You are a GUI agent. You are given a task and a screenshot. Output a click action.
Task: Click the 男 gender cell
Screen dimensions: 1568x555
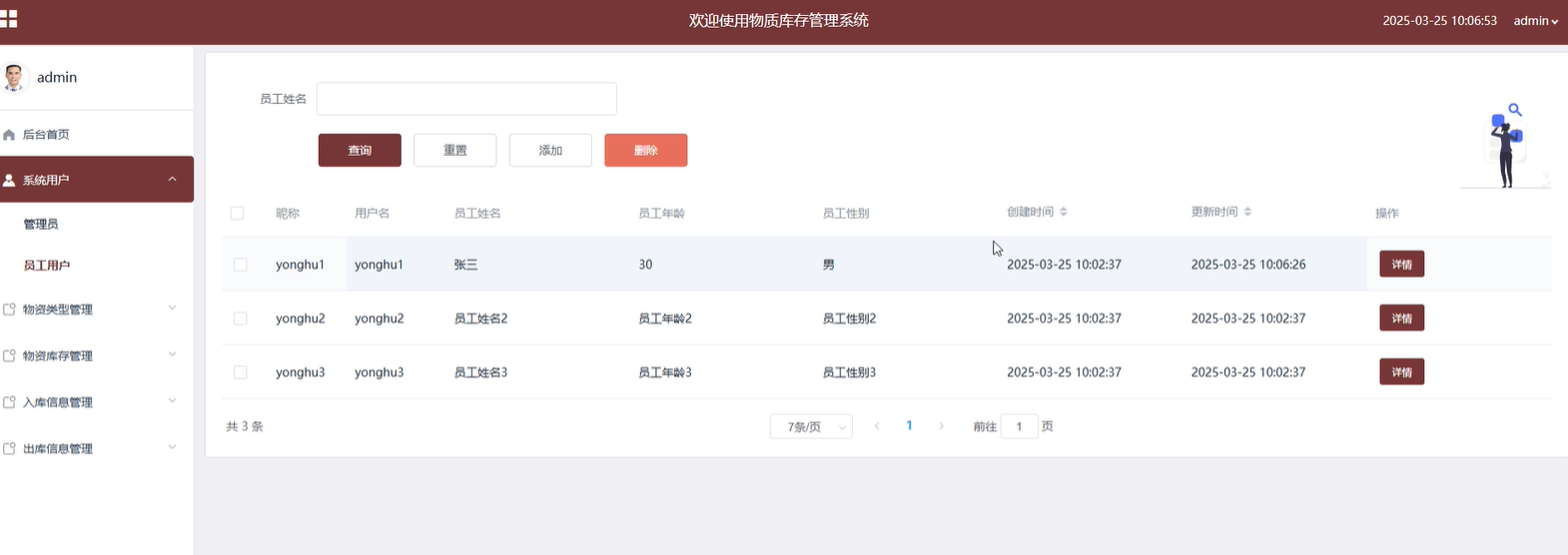829,266
